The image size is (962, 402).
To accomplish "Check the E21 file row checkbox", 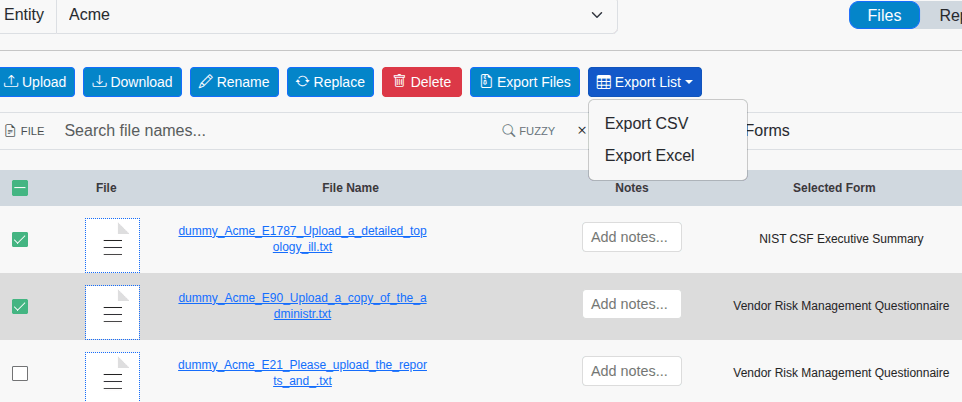I will (x=20, y=373).
